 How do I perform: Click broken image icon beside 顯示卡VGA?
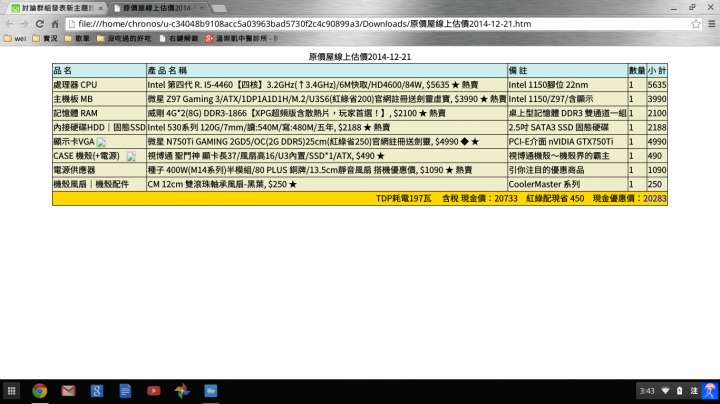pyautogui.click(x=101, y=142)
